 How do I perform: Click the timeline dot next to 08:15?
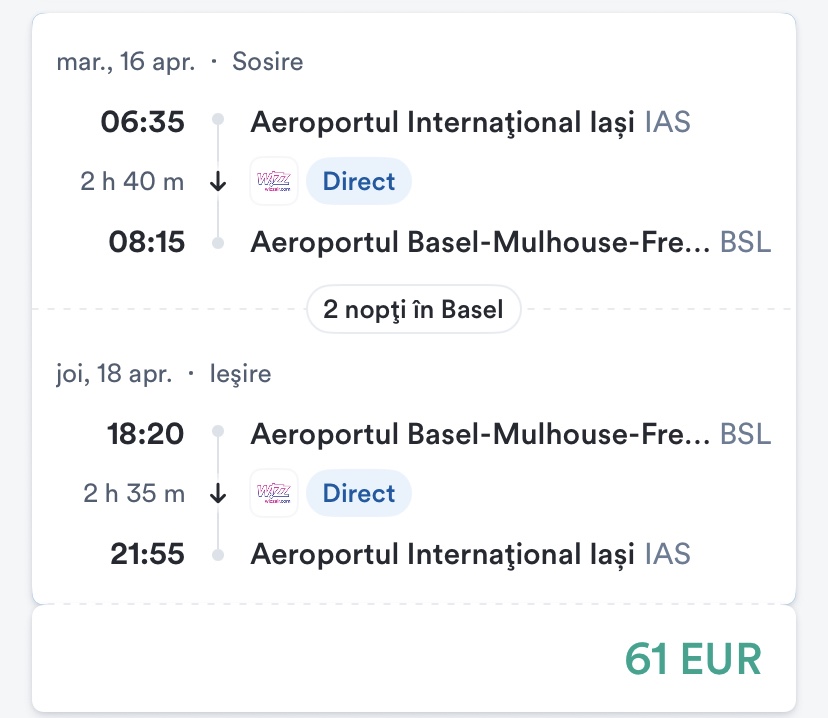(x=218, y=242)
